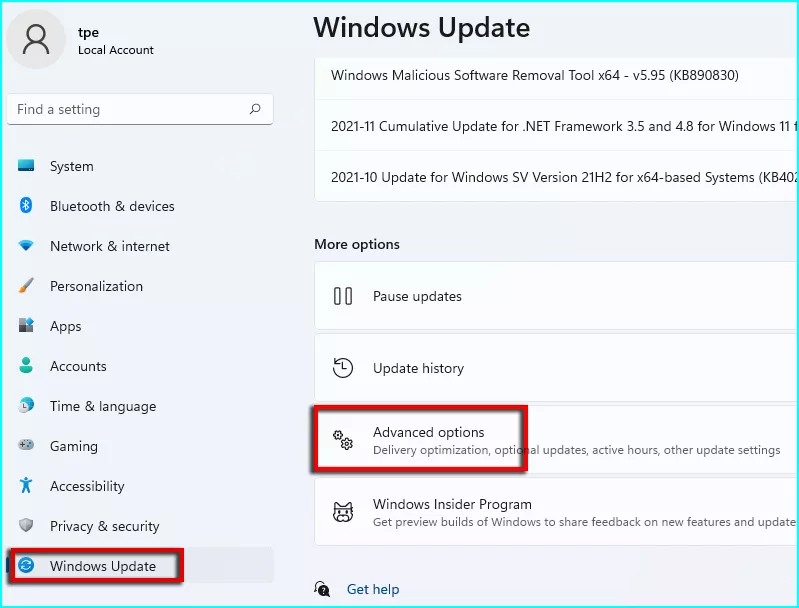Click the Accounts person icon
The image size is (799, 608).
point(26,365)
